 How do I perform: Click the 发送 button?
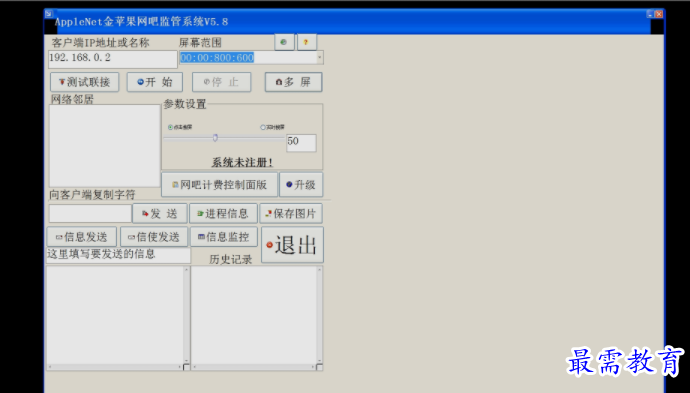click(x=160, y=213)
